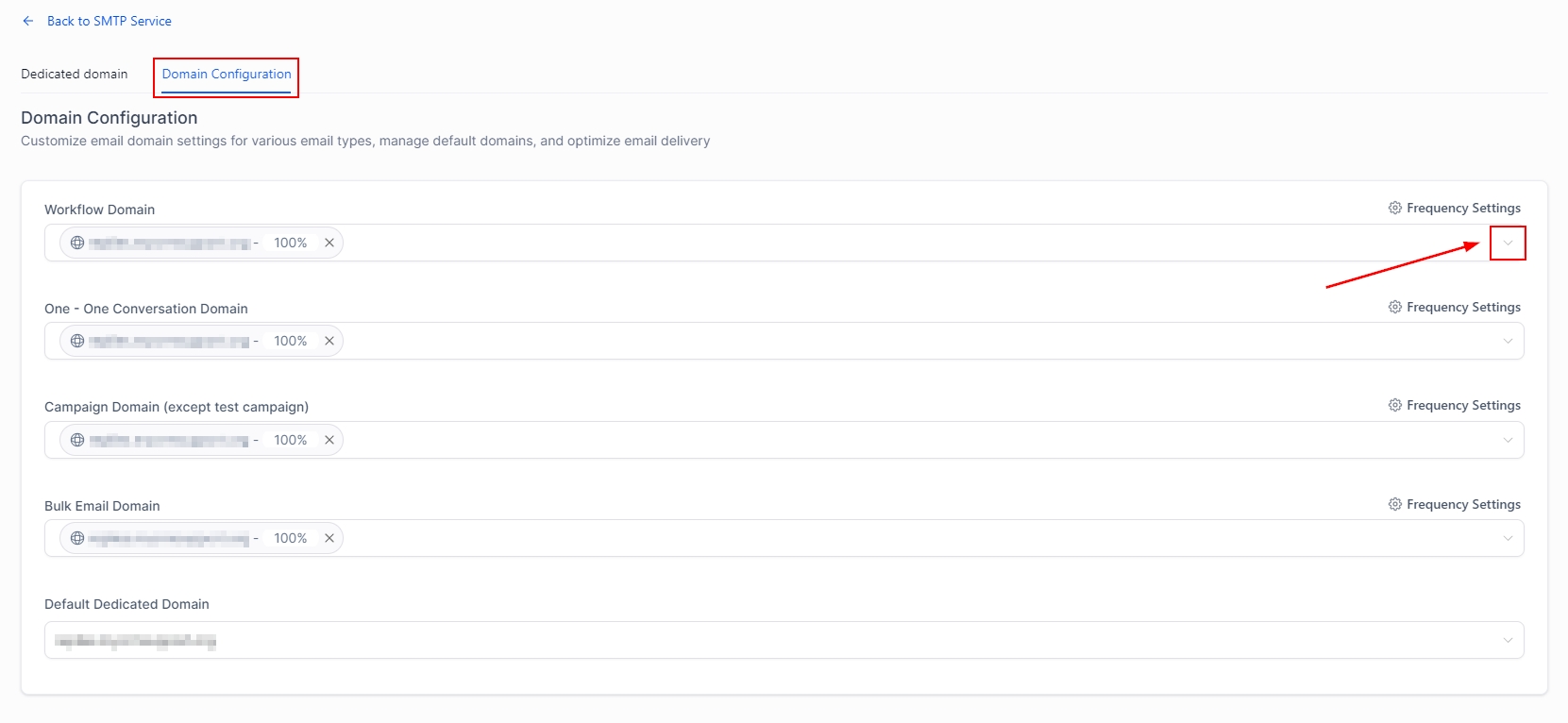This screenshot has width=1568, height=723.
Task: Click the 100% value in One - One Conversation chip
Action: click(x=291, y=341)
